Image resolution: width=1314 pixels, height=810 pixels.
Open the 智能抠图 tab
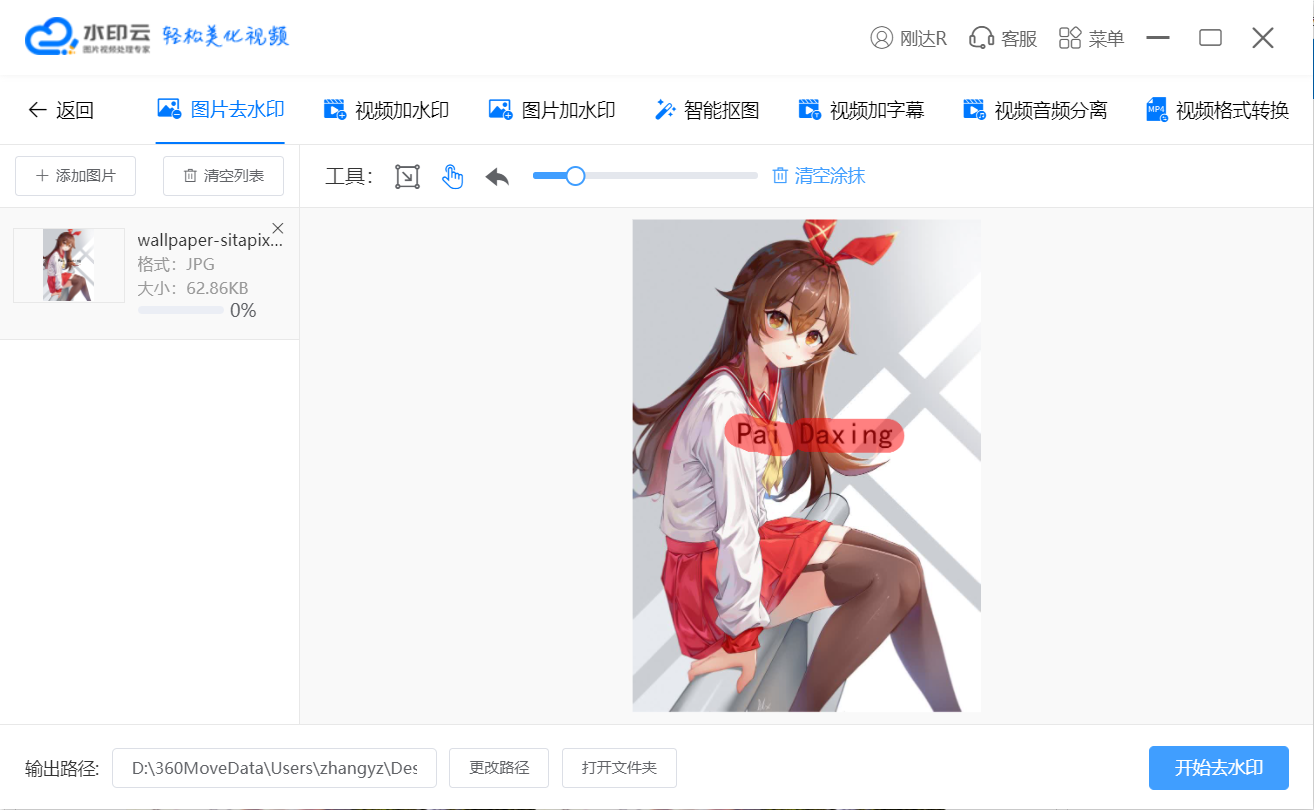click(x=707, y=110)
